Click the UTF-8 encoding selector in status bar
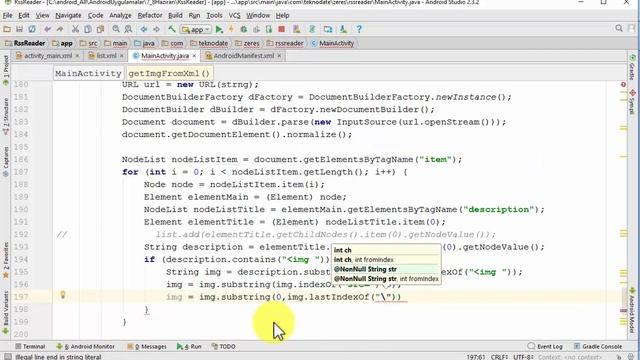 523,357
